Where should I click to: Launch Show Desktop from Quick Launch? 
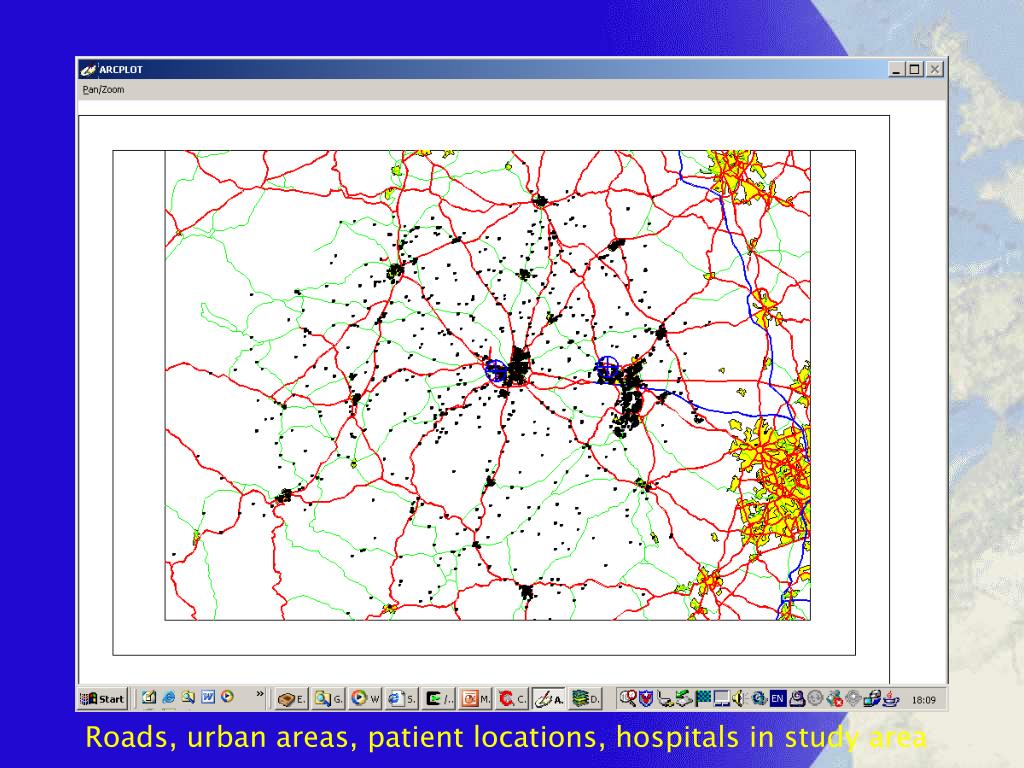click(x=149, y=697)
